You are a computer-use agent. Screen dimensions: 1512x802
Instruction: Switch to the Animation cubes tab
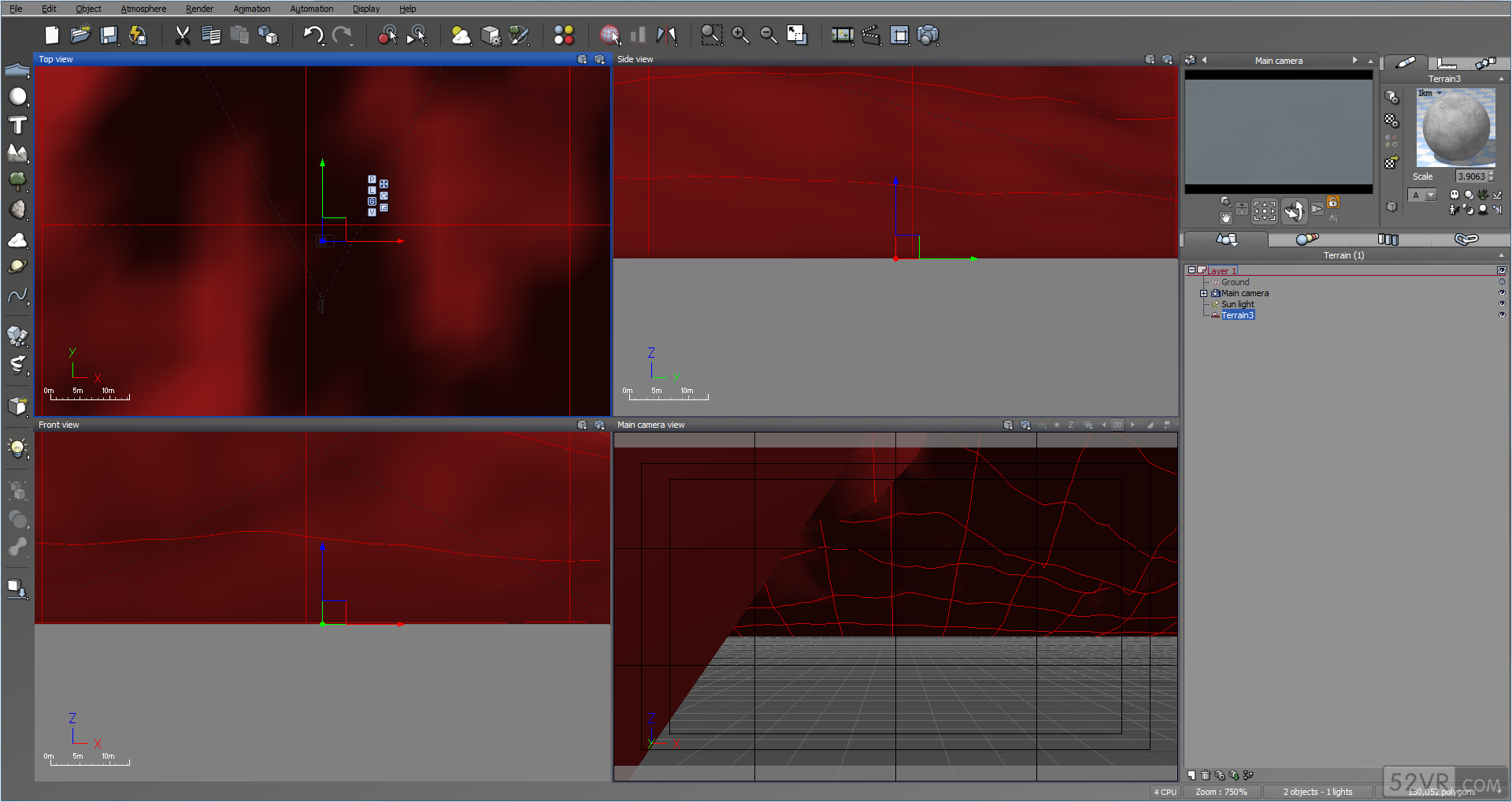click(x=1486, y=63)
